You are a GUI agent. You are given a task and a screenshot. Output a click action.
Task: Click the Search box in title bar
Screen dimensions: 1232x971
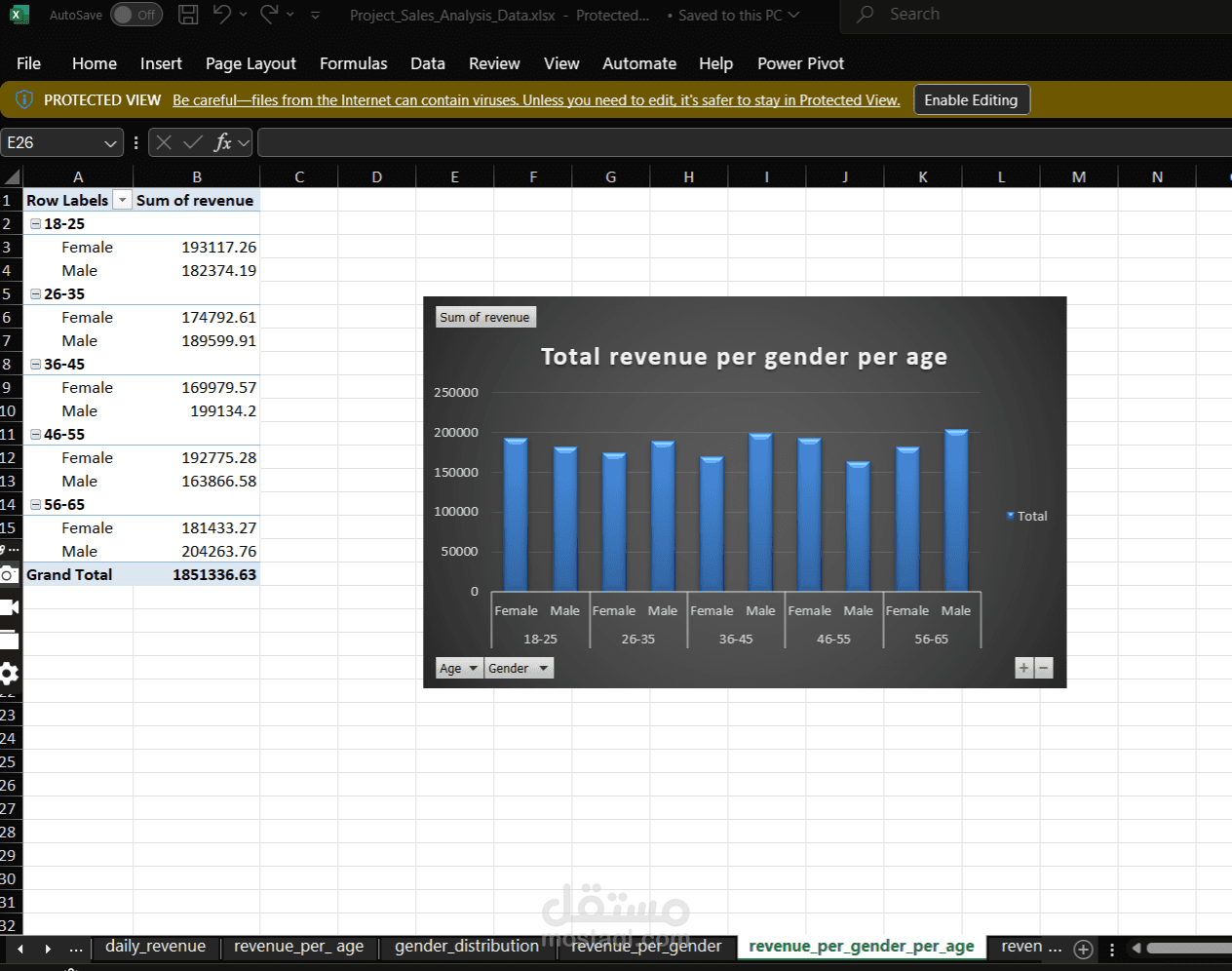(x=1035, y=15)
